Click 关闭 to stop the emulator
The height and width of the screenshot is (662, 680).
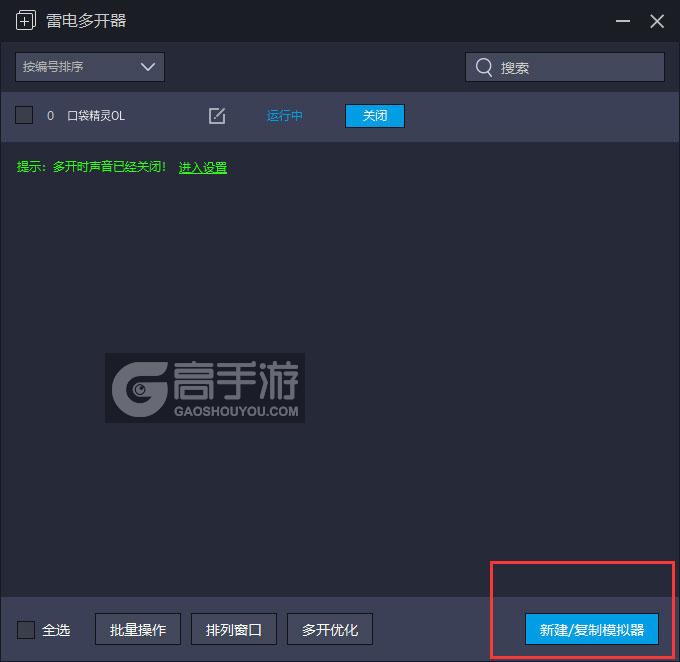pos(375,116)
